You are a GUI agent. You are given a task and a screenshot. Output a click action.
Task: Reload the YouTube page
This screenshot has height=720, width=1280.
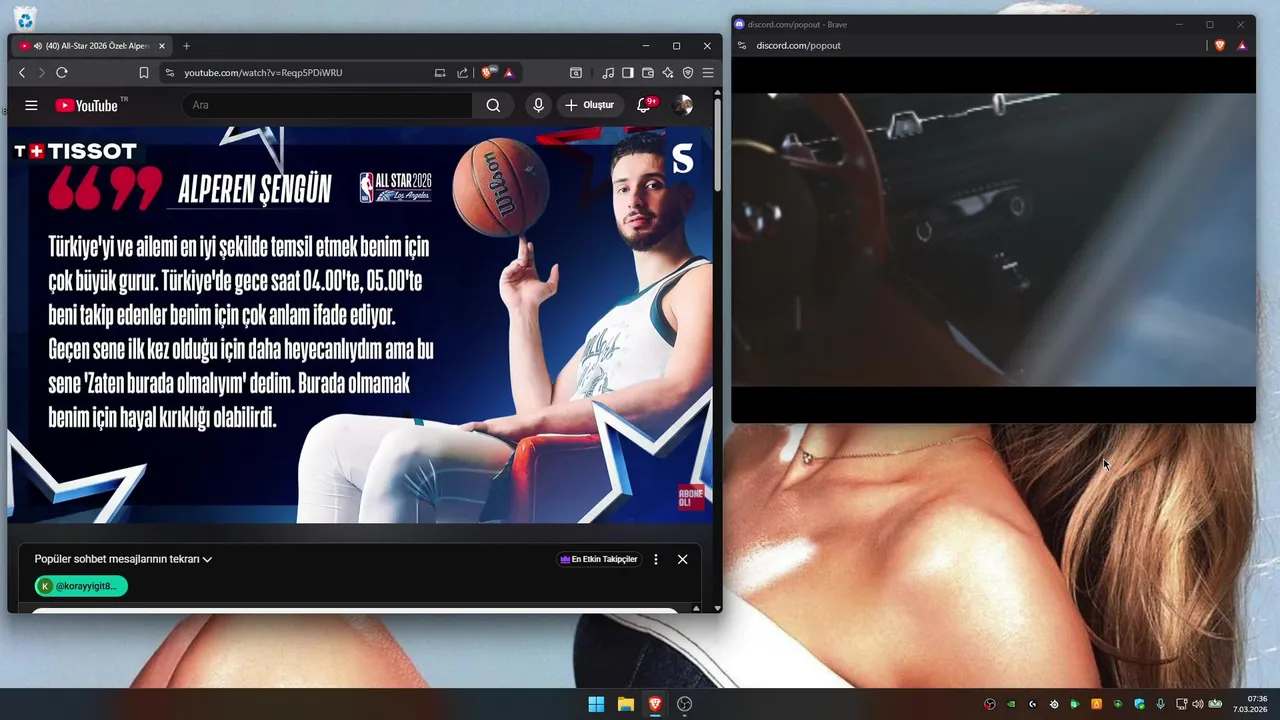click(62, 73)
